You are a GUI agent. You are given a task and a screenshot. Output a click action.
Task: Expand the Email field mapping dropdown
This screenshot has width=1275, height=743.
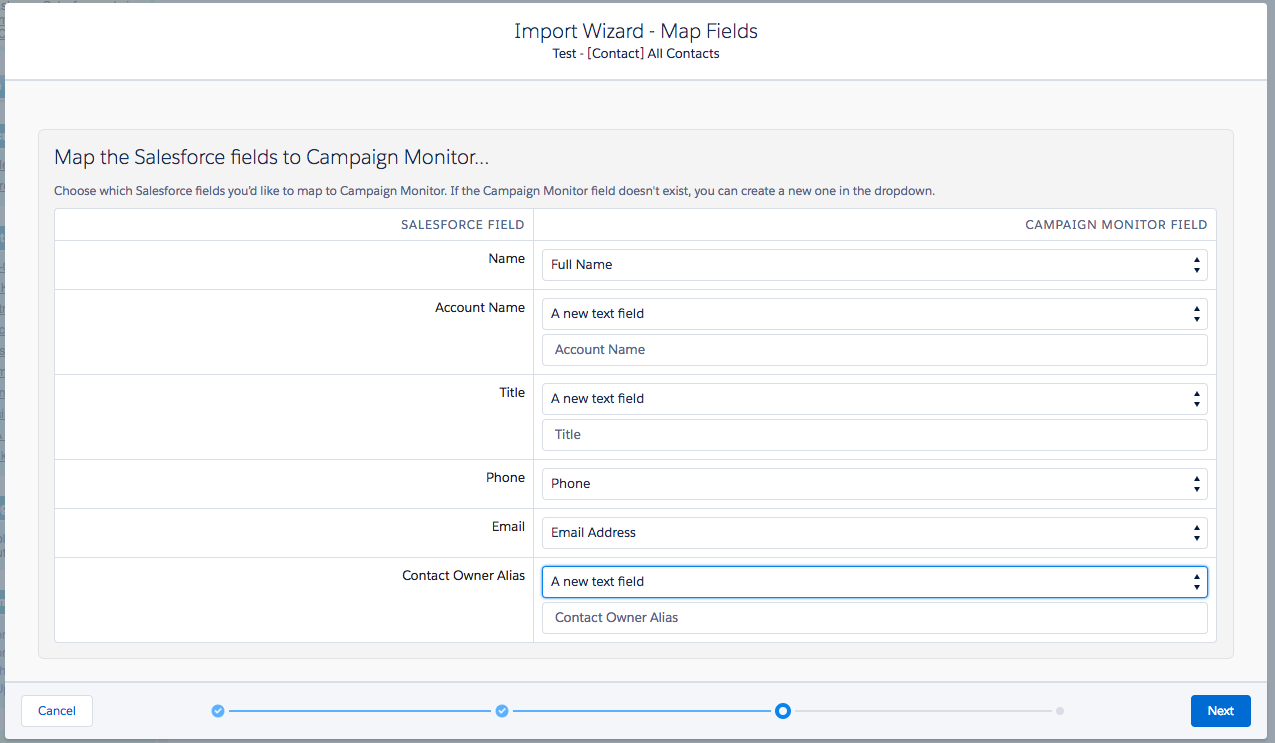coord(874,533)
